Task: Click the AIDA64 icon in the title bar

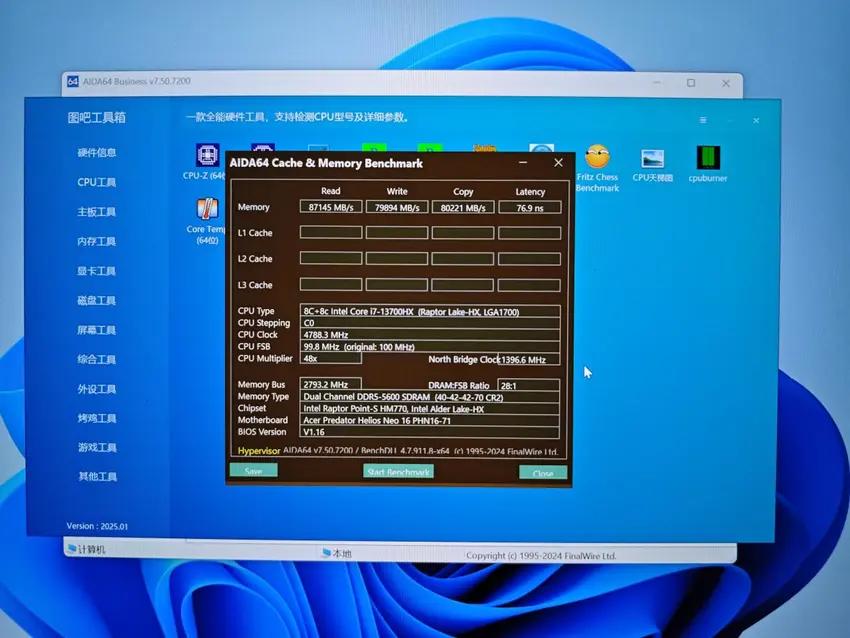Action: (73, 81)
